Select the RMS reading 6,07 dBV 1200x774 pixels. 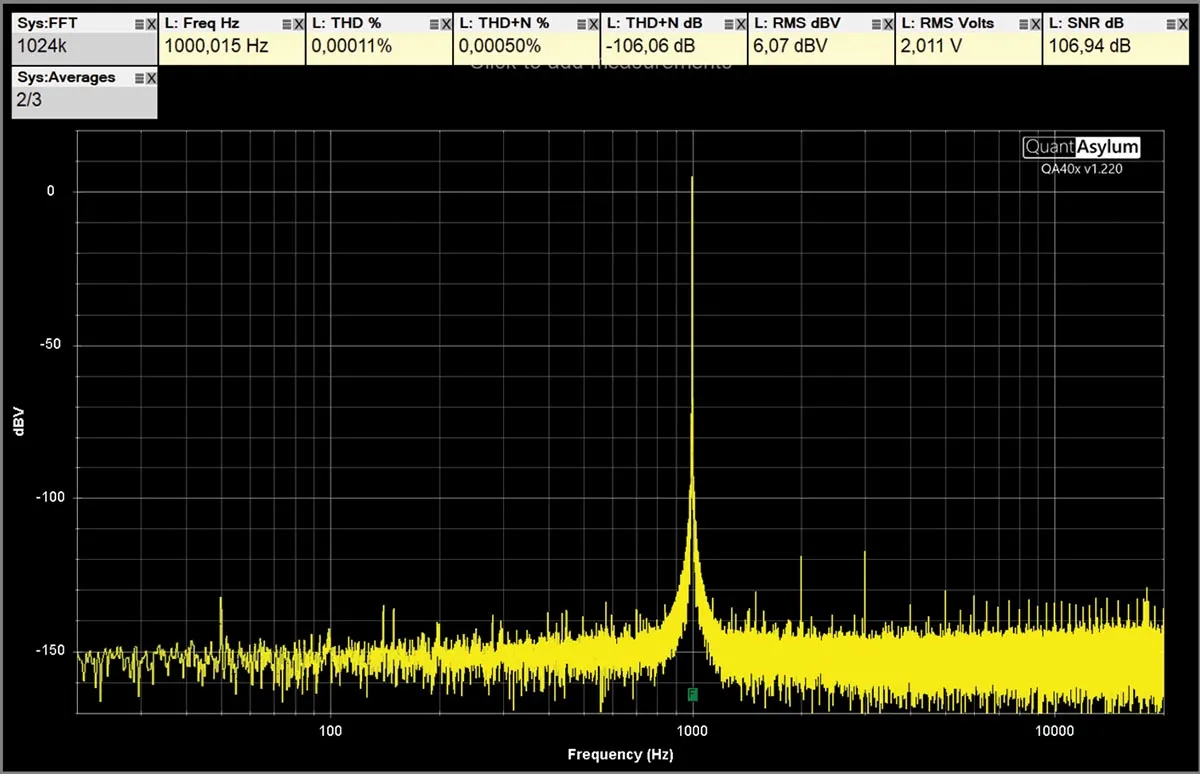[791, 45]
